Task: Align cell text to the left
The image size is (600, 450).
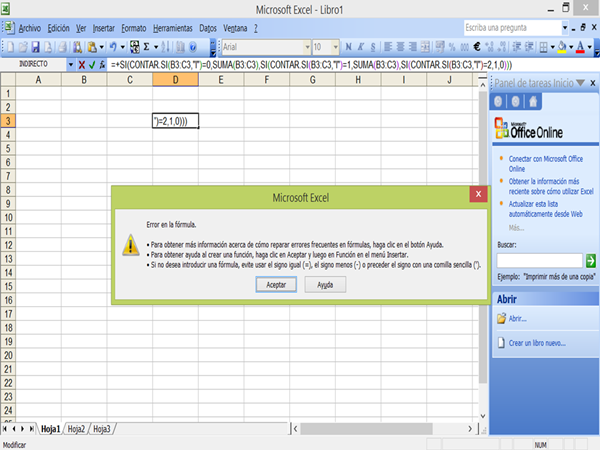Action: pyautogui.click(x=388, y=47)
